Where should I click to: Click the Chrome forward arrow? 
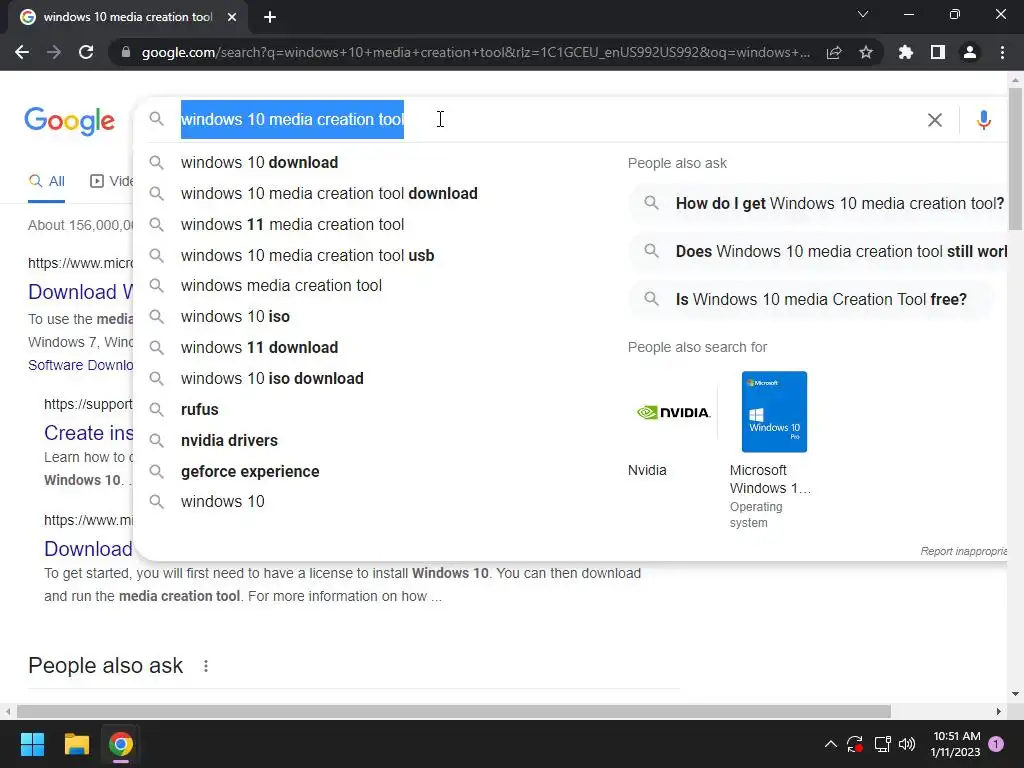tap(54, 52)
